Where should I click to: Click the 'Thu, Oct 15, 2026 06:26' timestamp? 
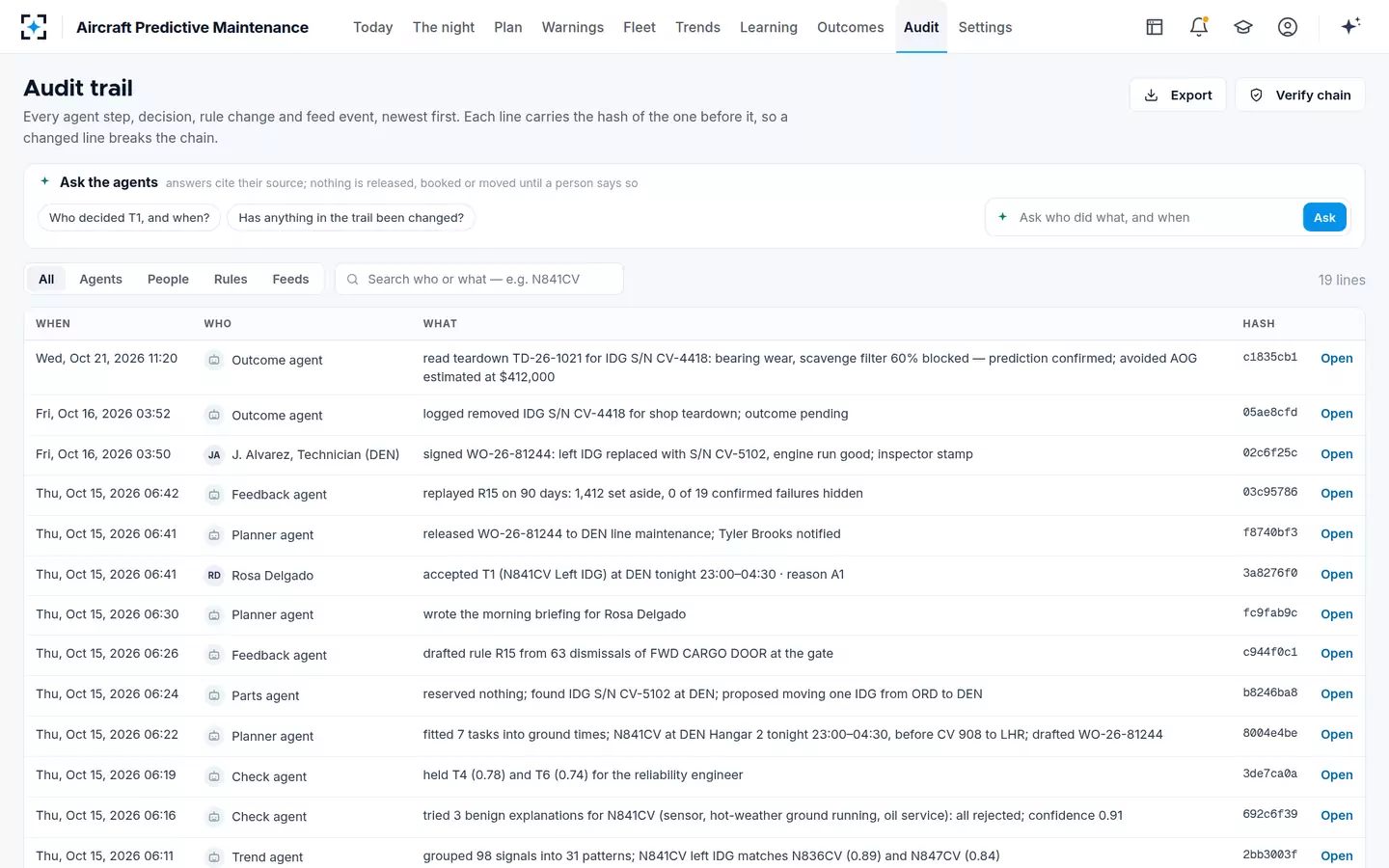point(107,653)
